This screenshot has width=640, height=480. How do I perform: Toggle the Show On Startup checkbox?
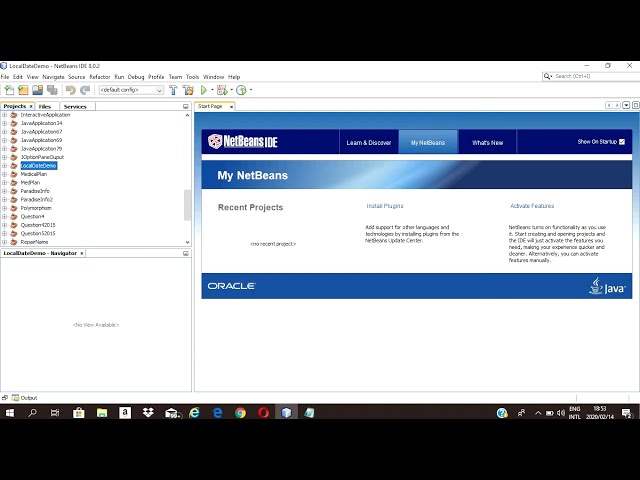pos(622,142)
